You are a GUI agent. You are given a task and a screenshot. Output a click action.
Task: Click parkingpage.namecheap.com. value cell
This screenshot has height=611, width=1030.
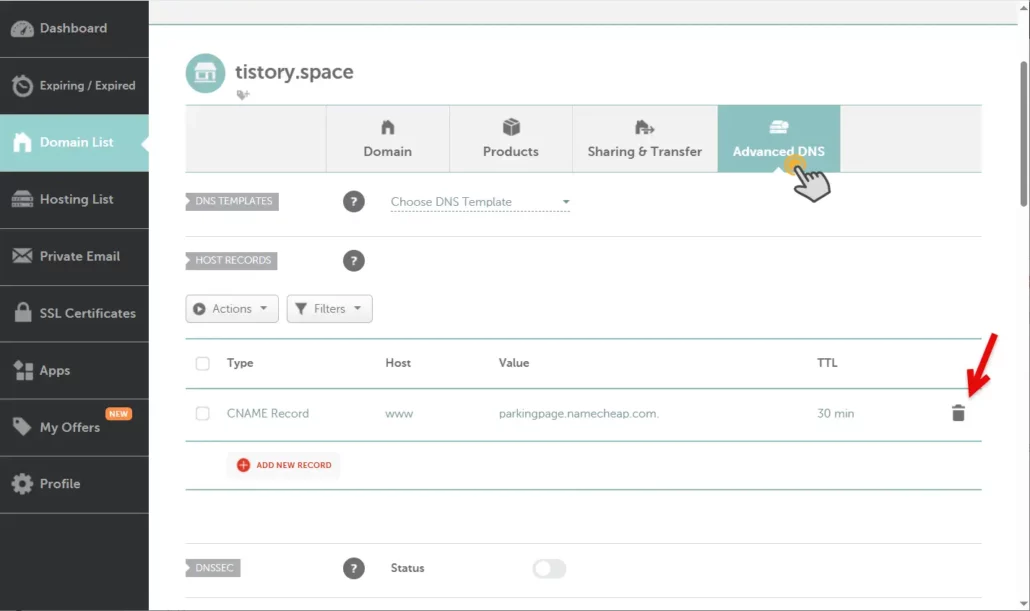pyautogui.click(x=579, y=413)
